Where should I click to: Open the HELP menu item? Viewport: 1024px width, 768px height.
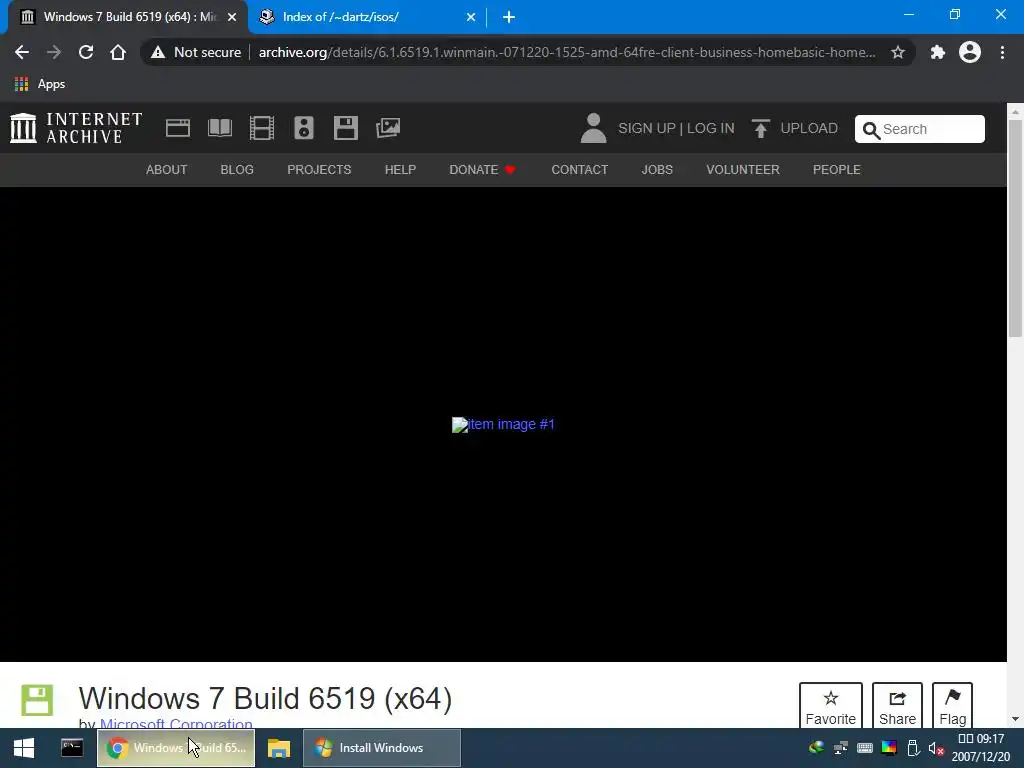[400, 170]
